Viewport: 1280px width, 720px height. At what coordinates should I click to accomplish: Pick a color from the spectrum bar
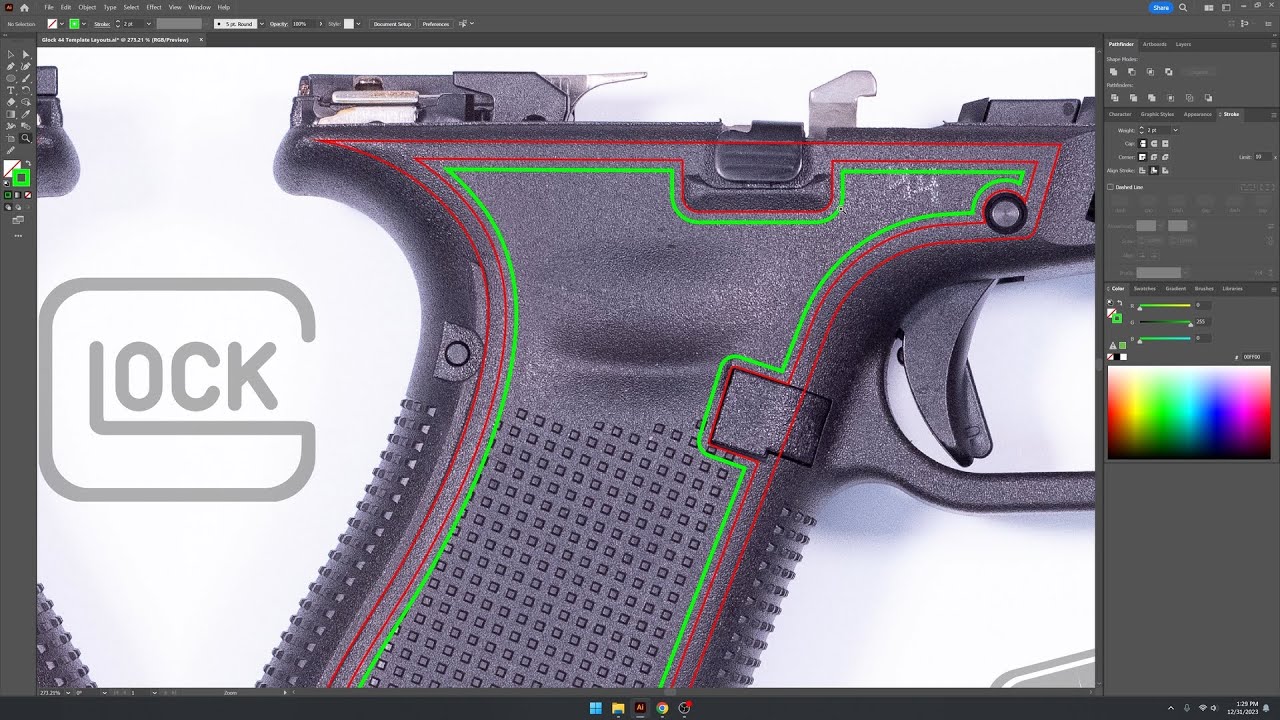pos(1188,413)
